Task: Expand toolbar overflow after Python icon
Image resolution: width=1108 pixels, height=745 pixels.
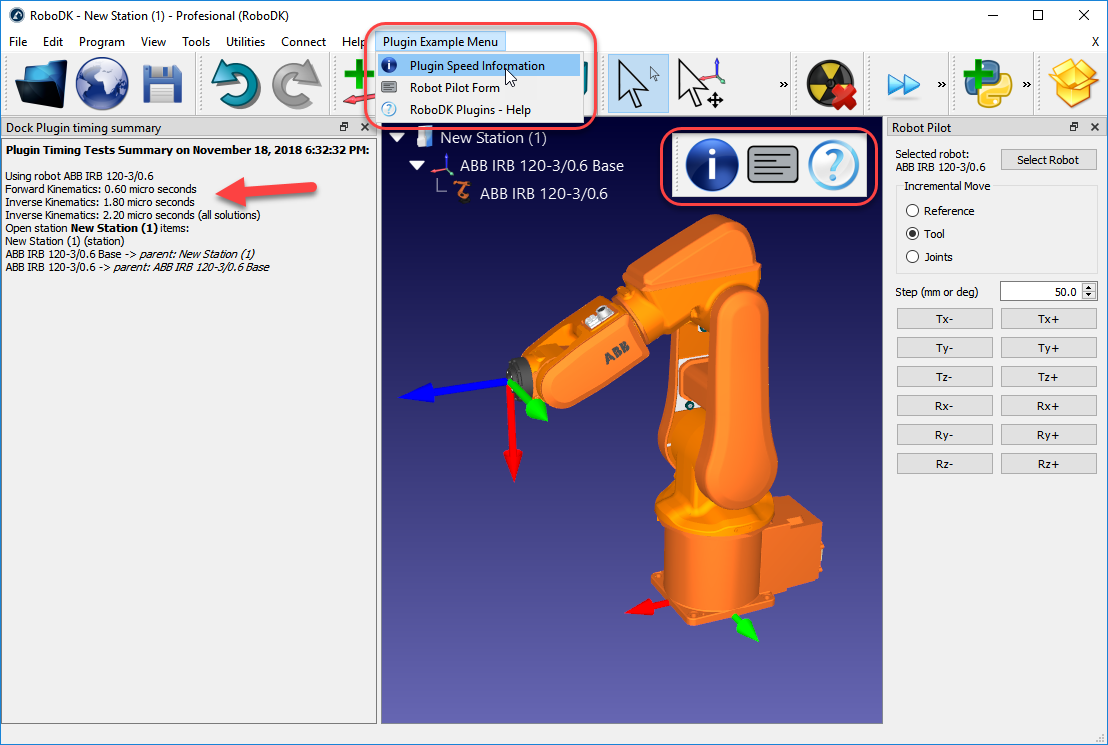Action: coord(1026,85)
